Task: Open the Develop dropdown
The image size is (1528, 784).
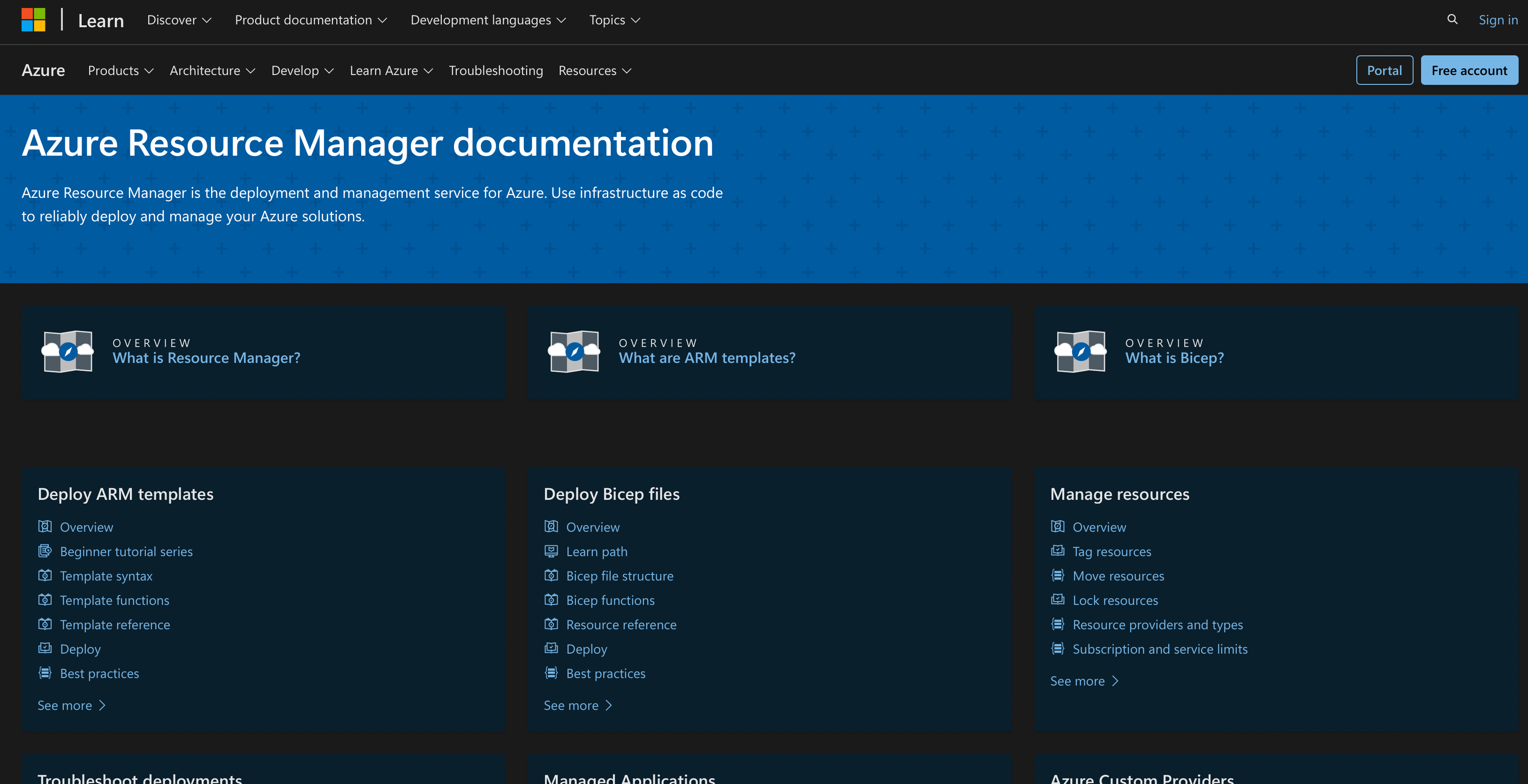Action: (x=303, y=71)
